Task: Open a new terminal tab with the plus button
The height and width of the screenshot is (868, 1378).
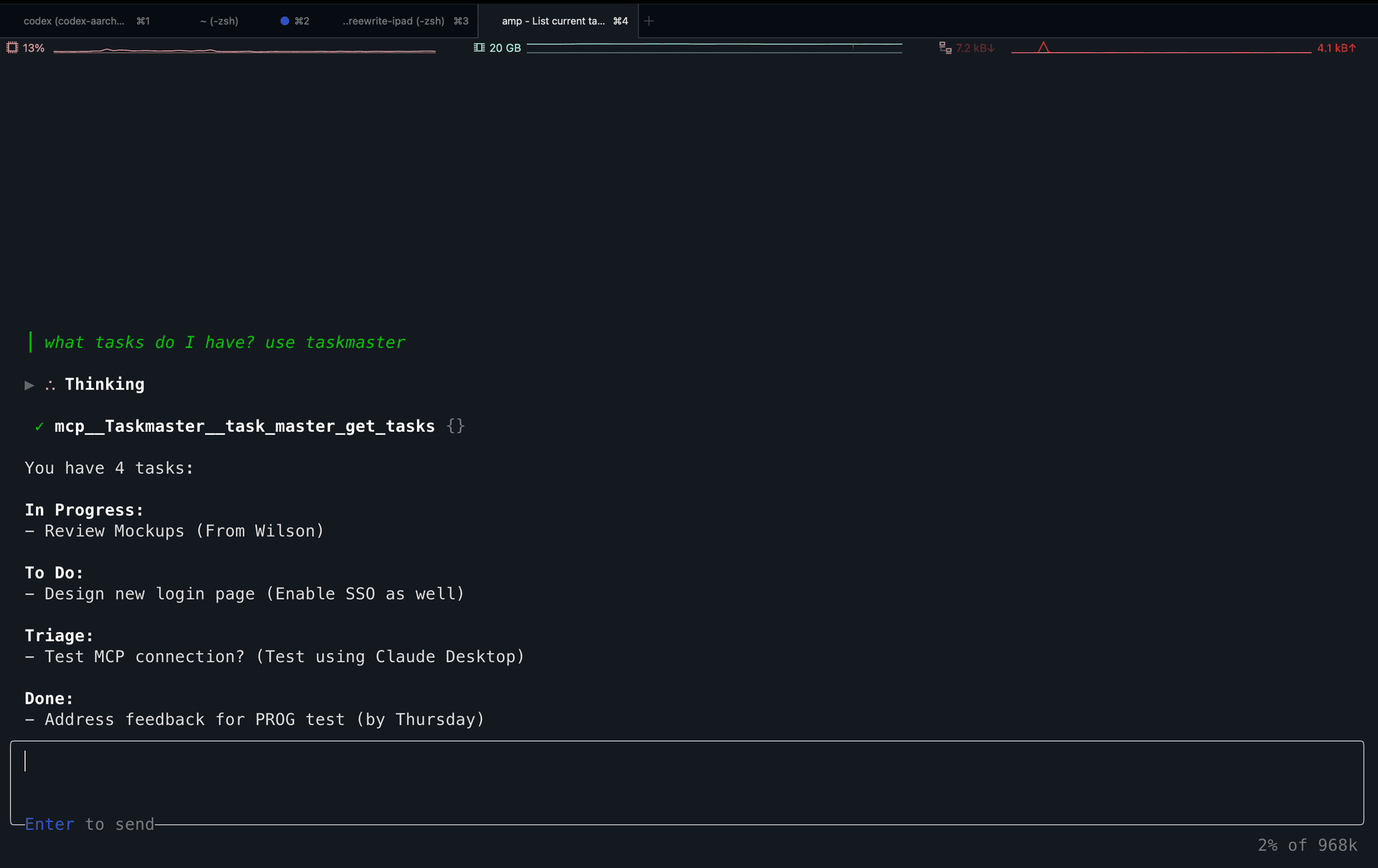Action: pyautogui.click(x=649, y=21)
